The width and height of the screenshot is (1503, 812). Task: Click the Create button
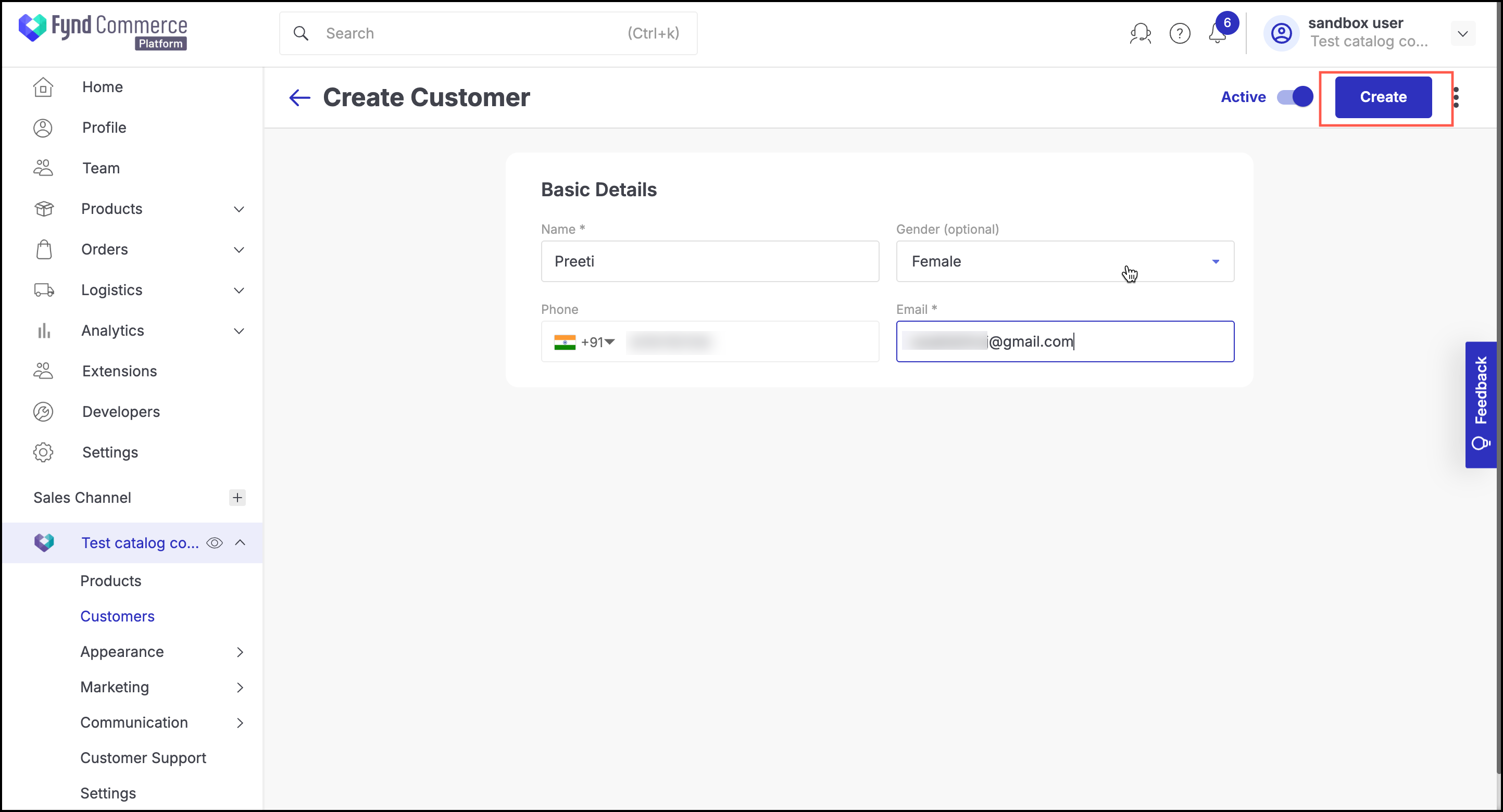pyautogui.click(x=1383, y=97)
